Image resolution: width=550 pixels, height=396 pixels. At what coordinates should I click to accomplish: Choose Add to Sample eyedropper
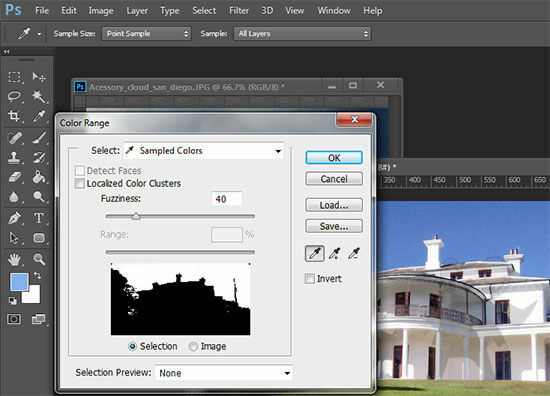point(334,253)
